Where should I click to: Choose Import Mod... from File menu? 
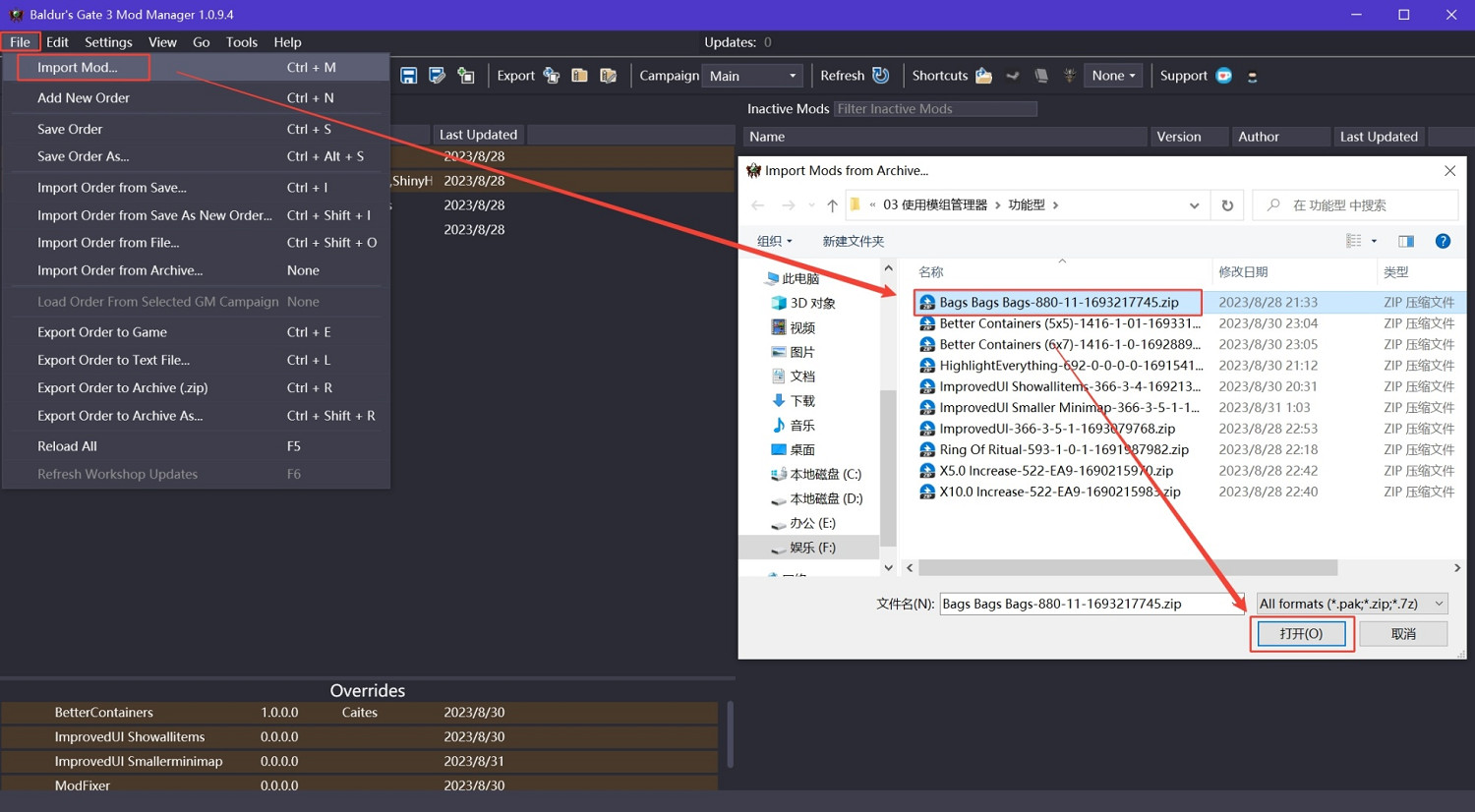pyautogui.click(x=78, y=68)
